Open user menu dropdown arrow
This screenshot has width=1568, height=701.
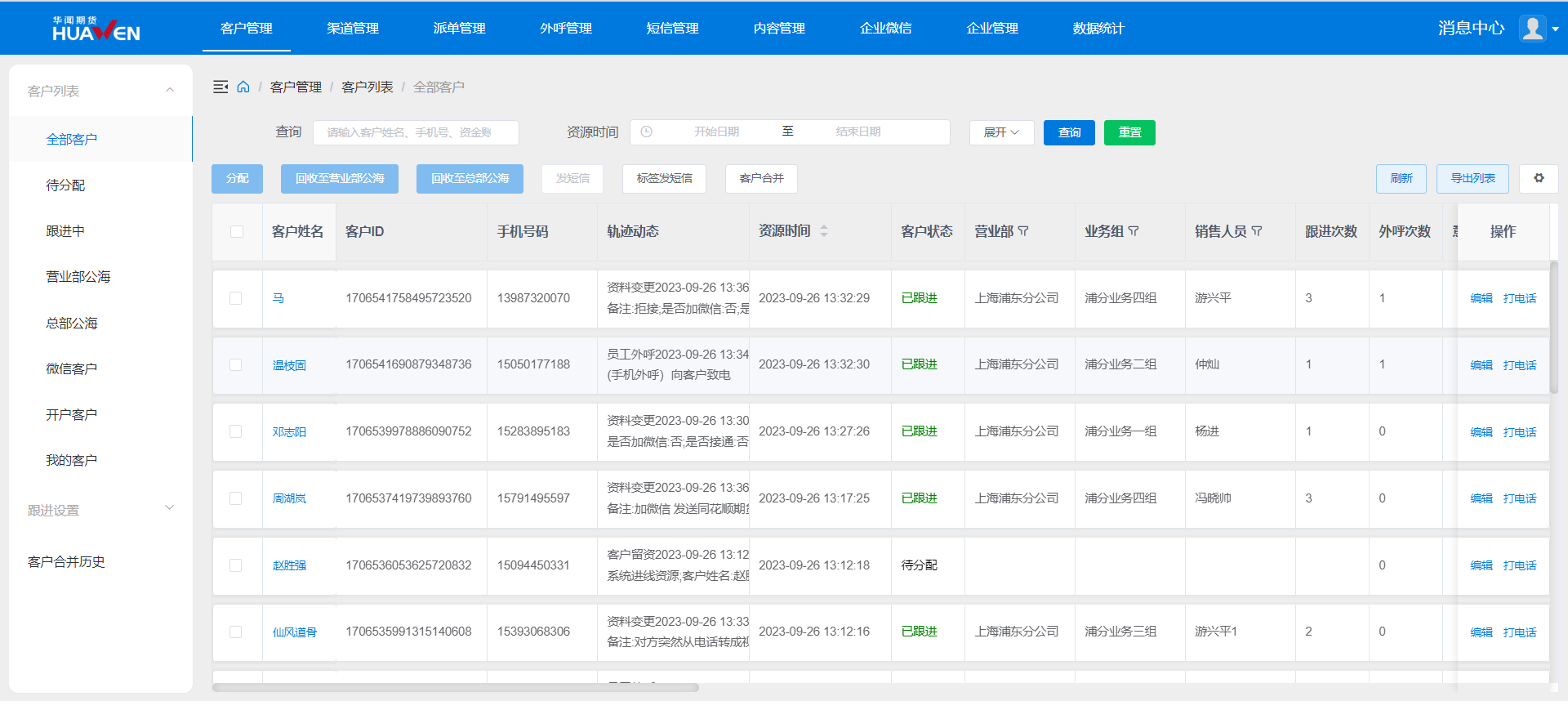(1555, 29)
